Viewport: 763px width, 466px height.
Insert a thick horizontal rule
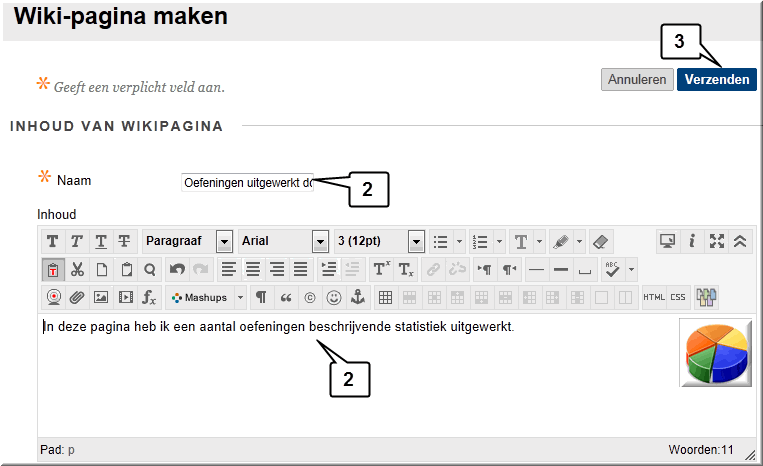[x=561, y=269]
